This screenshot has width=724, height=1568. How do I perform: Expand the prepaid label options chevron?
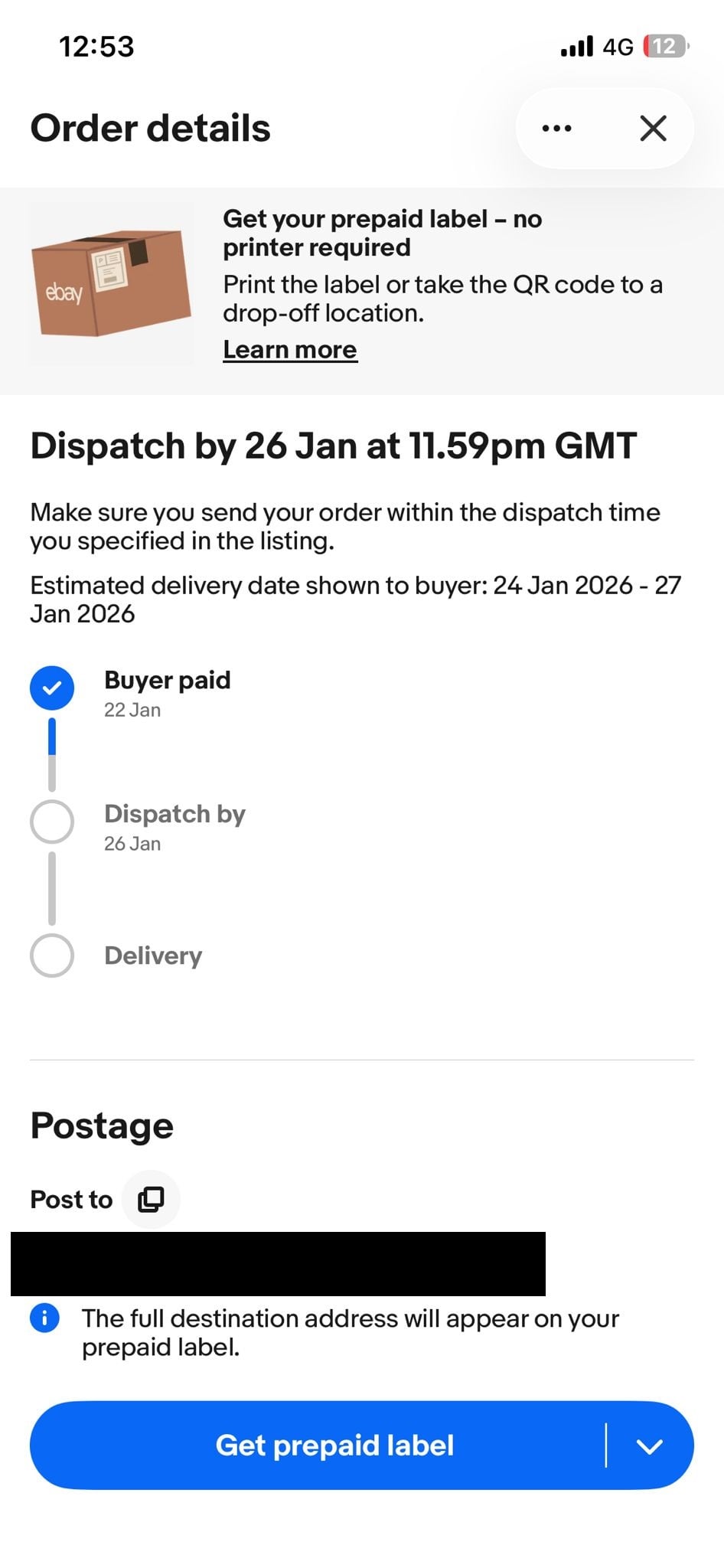(x=650, y=1445)
